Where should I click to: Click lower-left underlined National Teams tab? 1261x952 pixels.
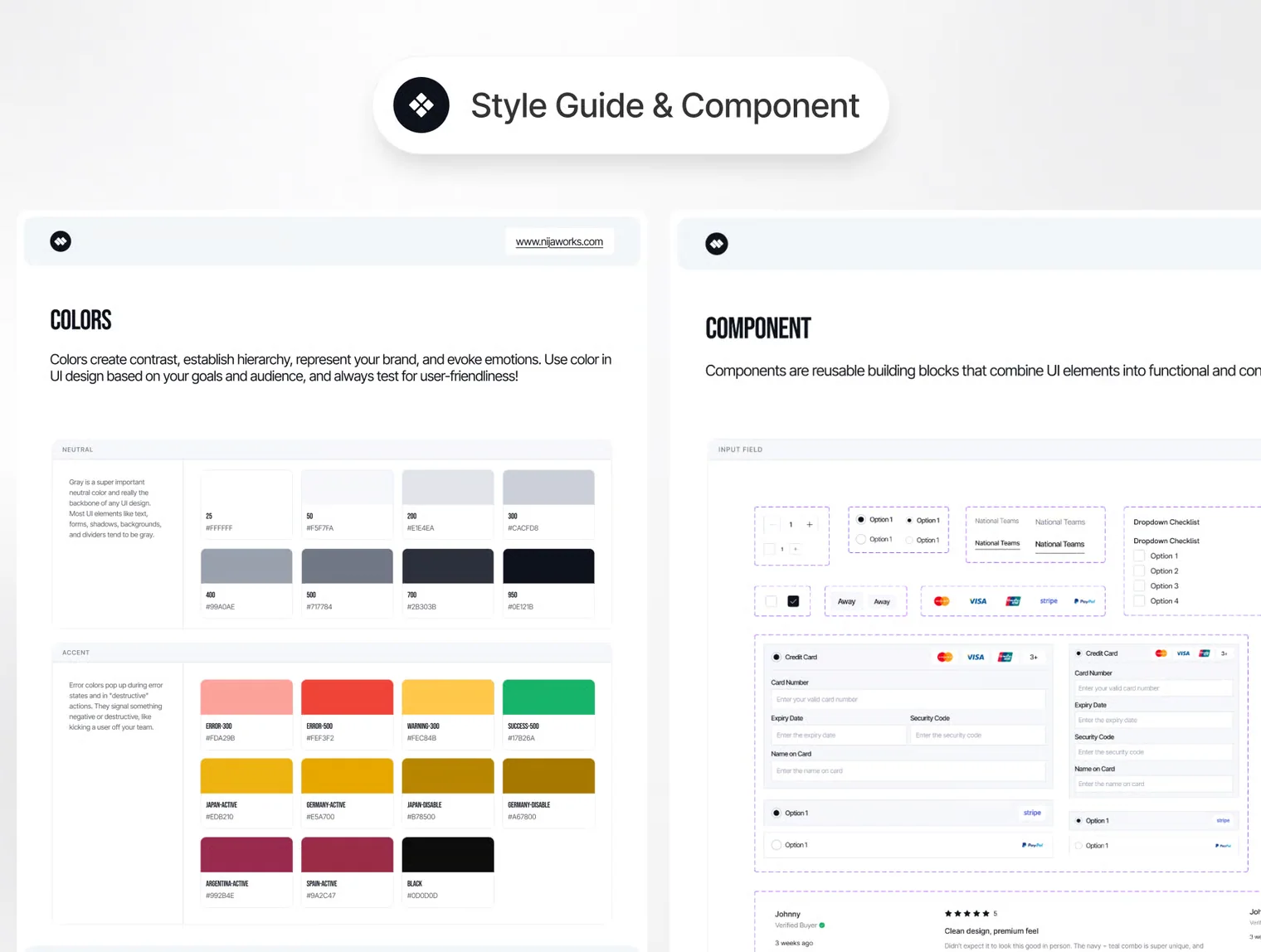[x=996, y=543]
